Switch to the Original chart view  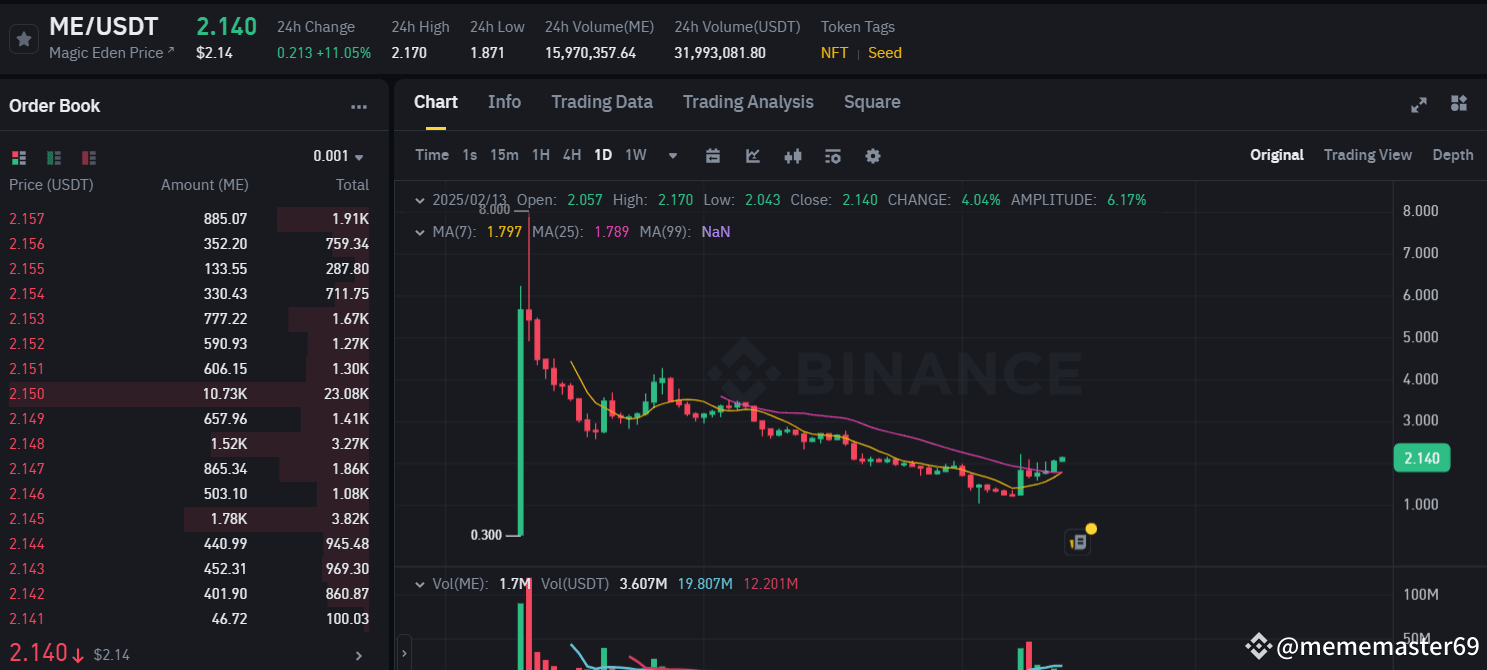pyautogui.click(x=1277, y=155)
